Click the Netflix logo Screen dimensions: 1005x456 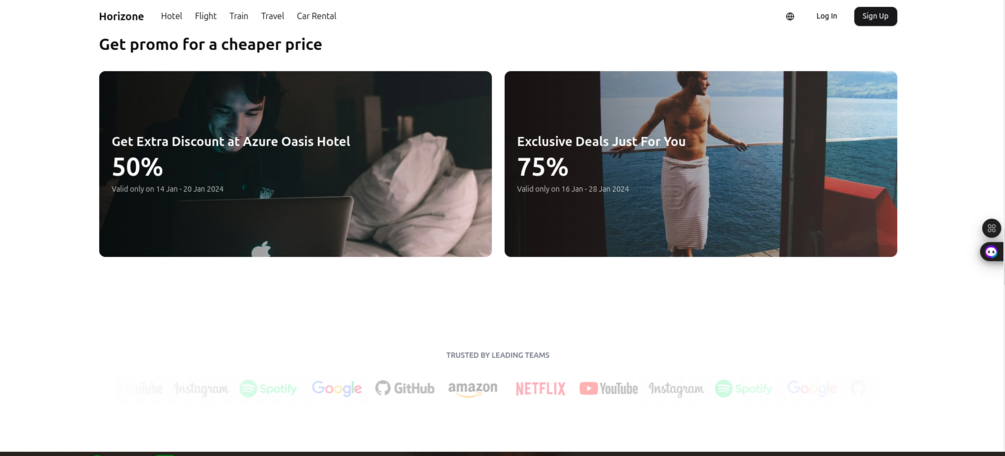(x=540, y=389)
